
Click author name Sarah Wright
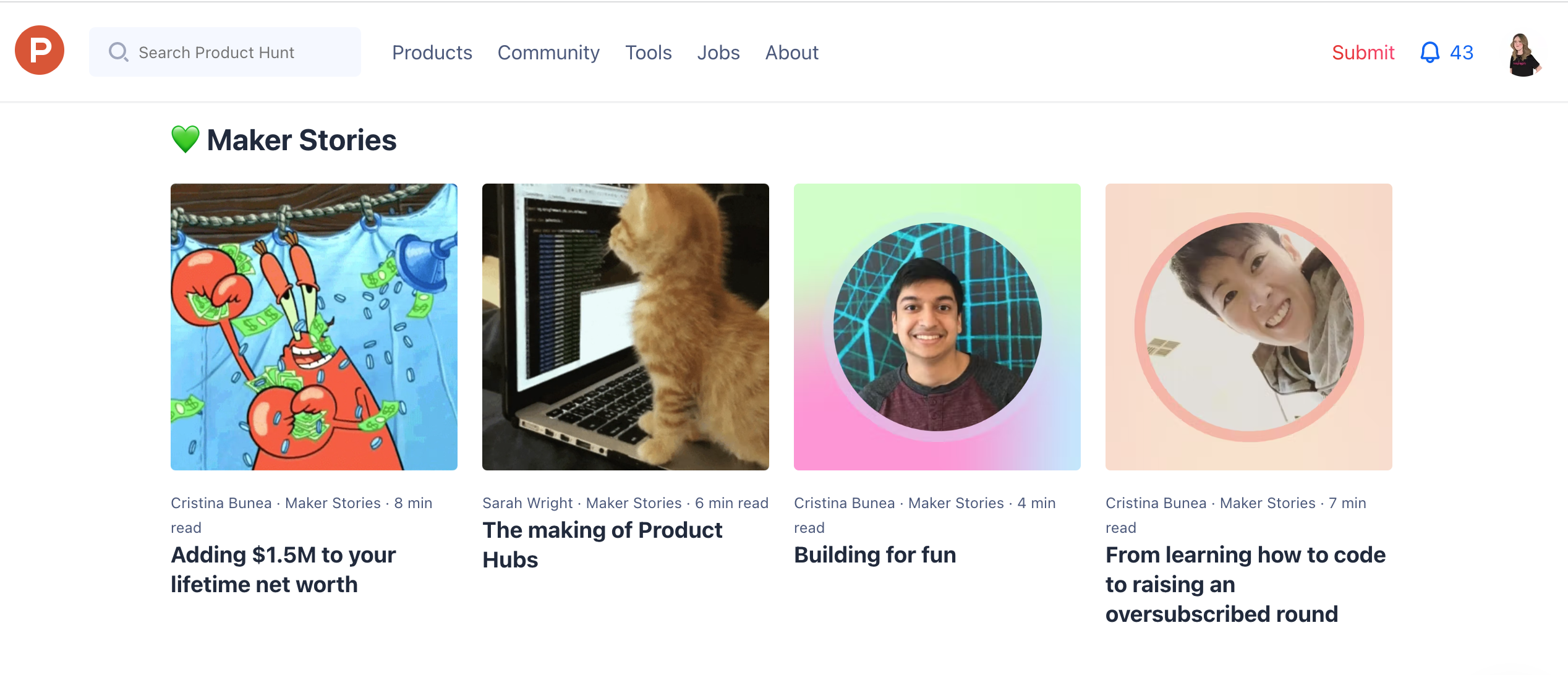click(x=527, y=503)
